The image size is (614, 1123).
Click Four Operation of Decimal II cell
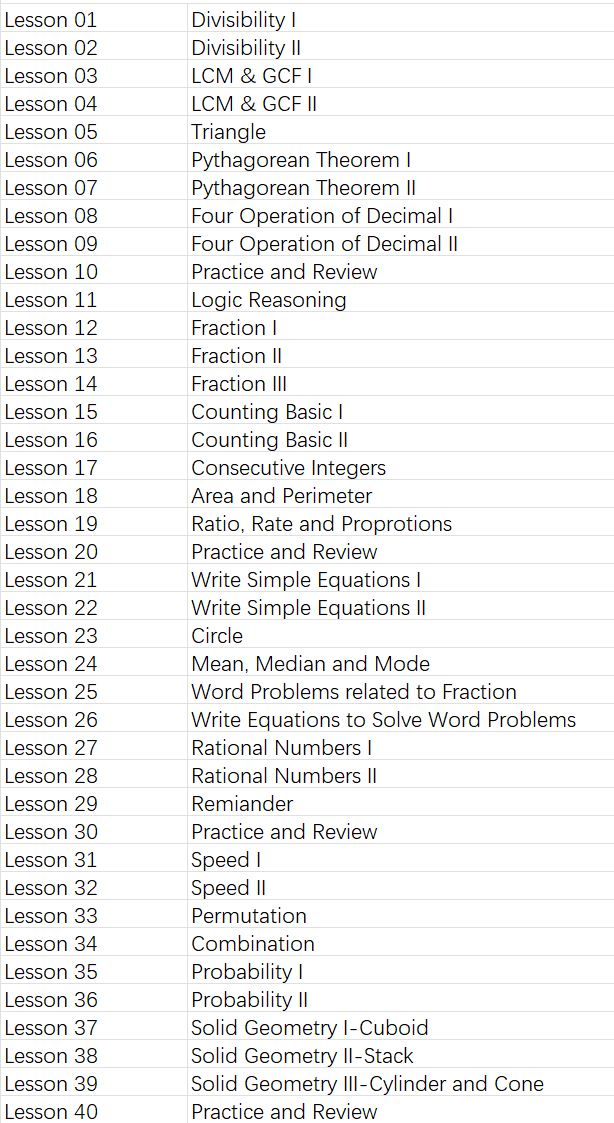pyautogui.click(x=400, y=244)
